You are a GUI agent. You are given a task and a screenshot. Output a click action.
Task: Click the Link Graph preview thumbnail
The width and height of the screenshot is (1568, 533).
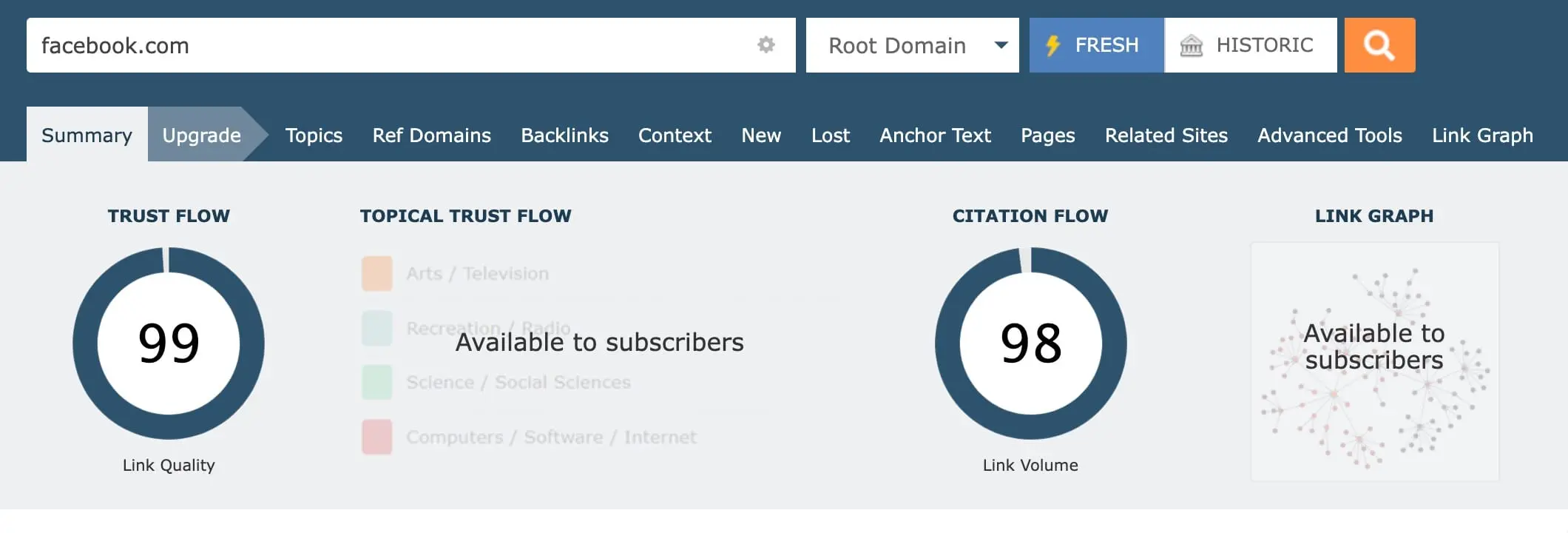(x=1374, y=361)
